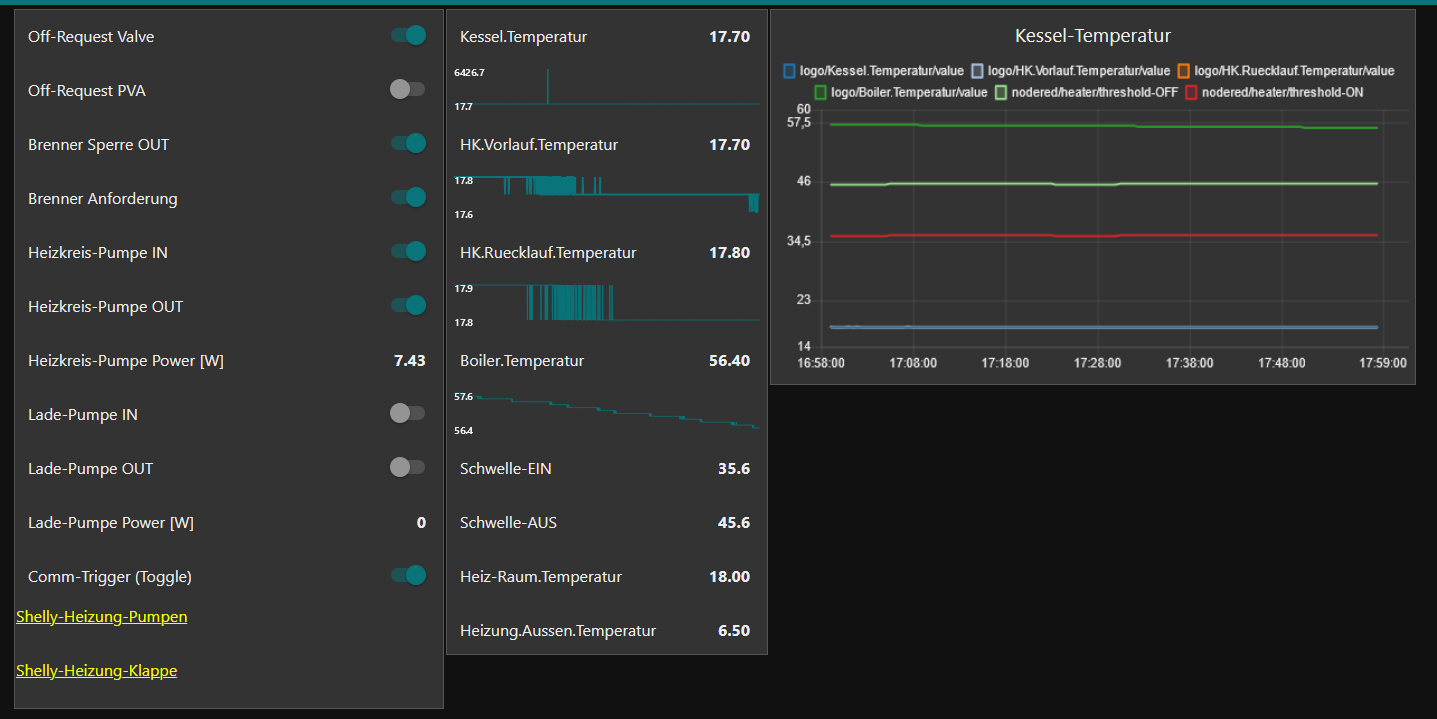Click the Boiler.Temperatur sparkline chart
Viewport: 1437px width, 719px height.
point(616,413)
